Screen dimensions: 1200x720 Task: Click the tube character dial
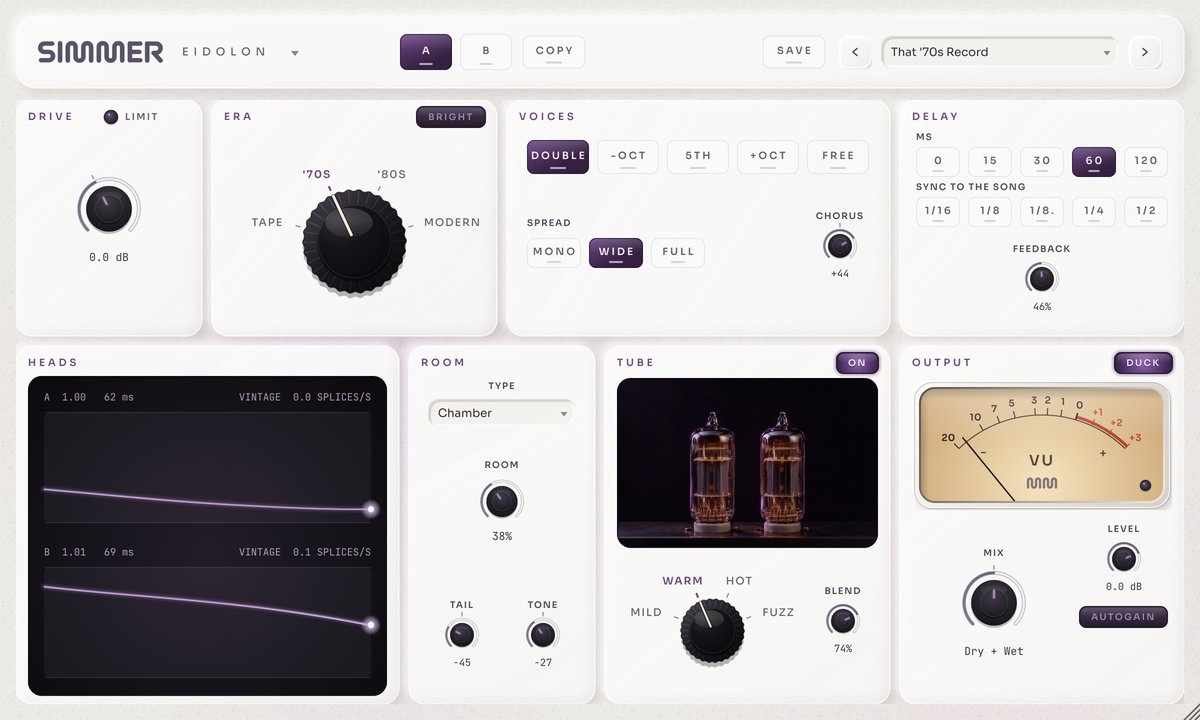(x=713, y=630)
